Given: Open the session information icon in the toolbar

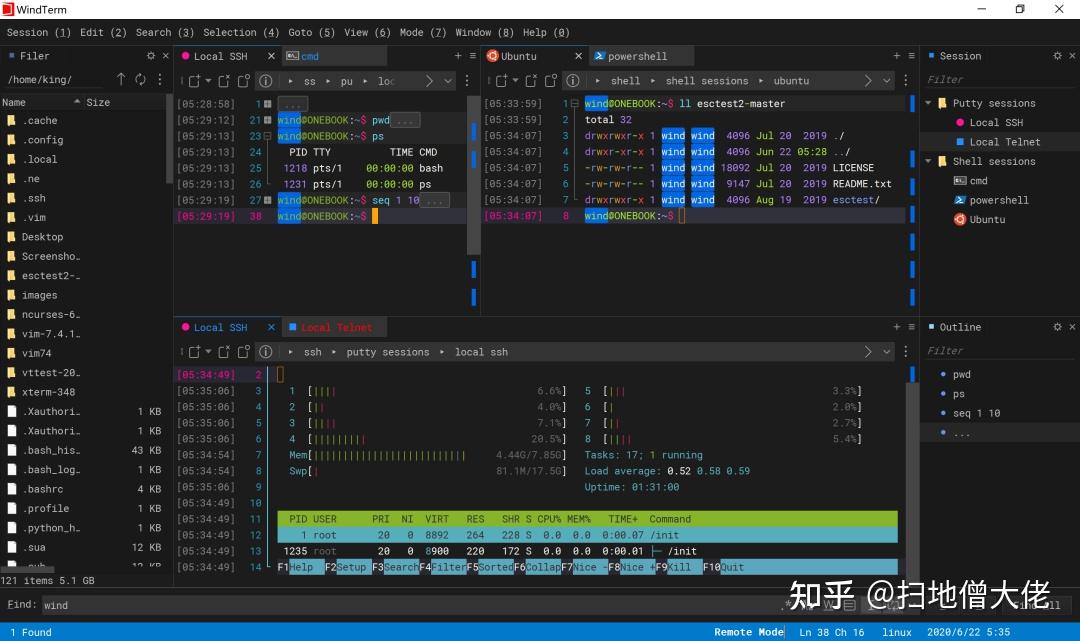Looking at the screenshot, I should click(265, 81).
